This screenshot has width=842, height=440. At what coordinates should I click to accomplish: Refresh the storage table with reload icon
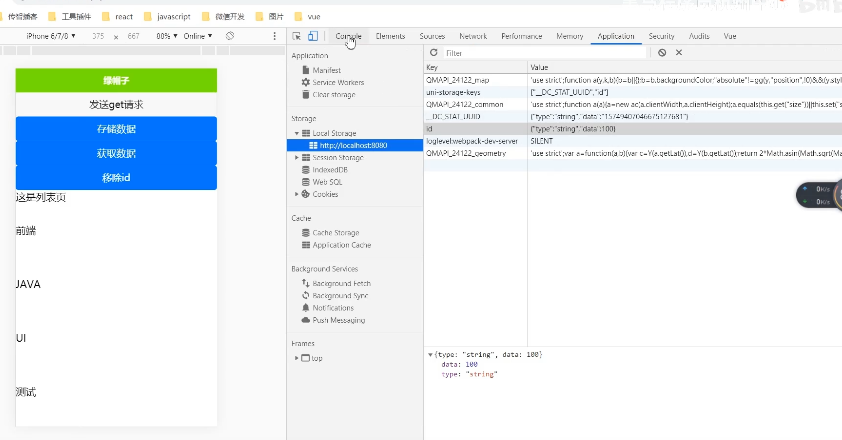point(433,53)
